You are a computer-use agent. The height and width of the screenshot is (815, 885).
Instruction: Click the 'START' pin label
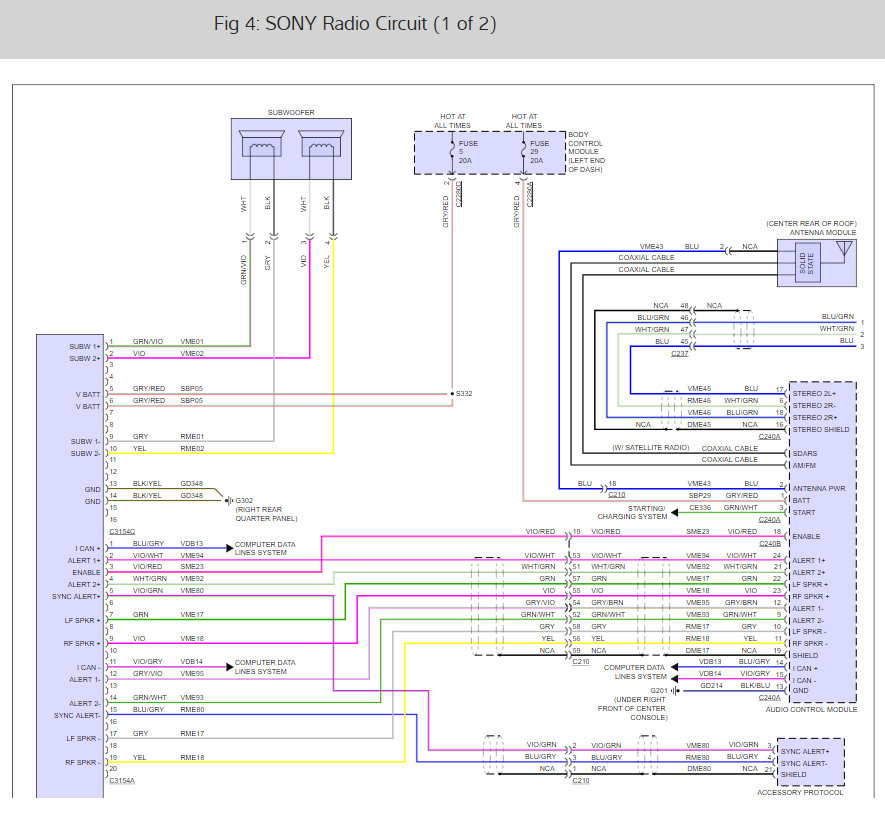point(804,512)
